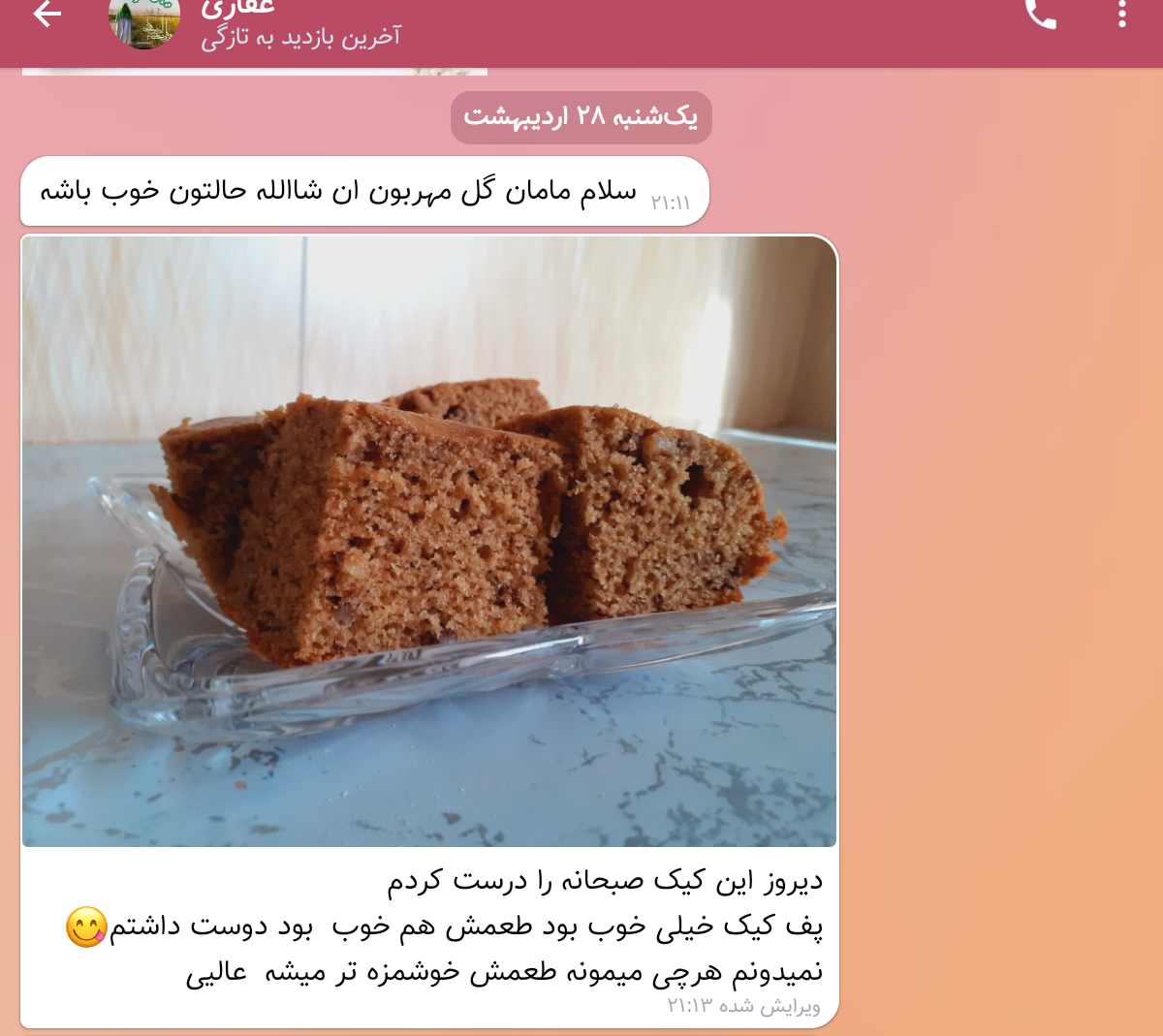The height and width of the screenshot is (1036, 1163).
Task: Select caption line دیروز این کیک صبحانه
Action: point(605,881)
